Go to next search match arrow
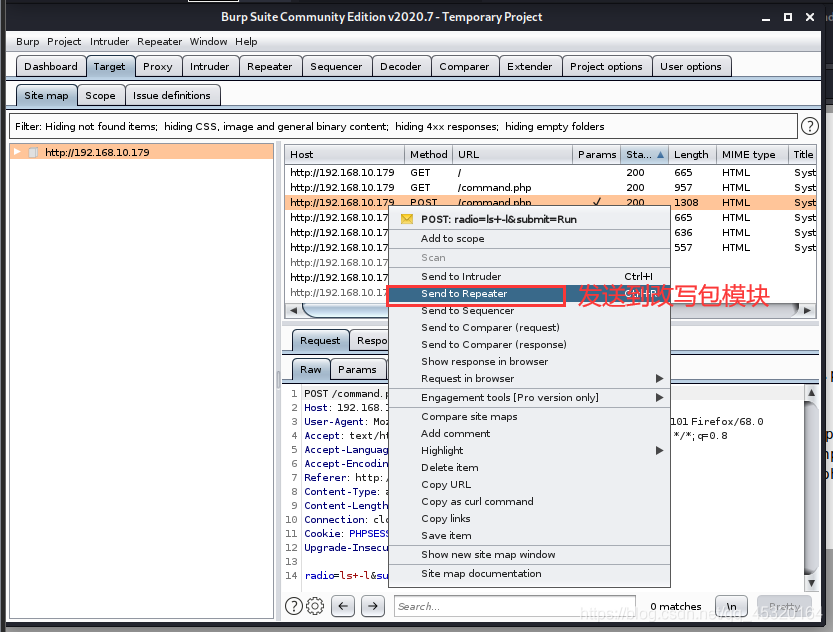 pyautogui.click(x=373, y=606)
